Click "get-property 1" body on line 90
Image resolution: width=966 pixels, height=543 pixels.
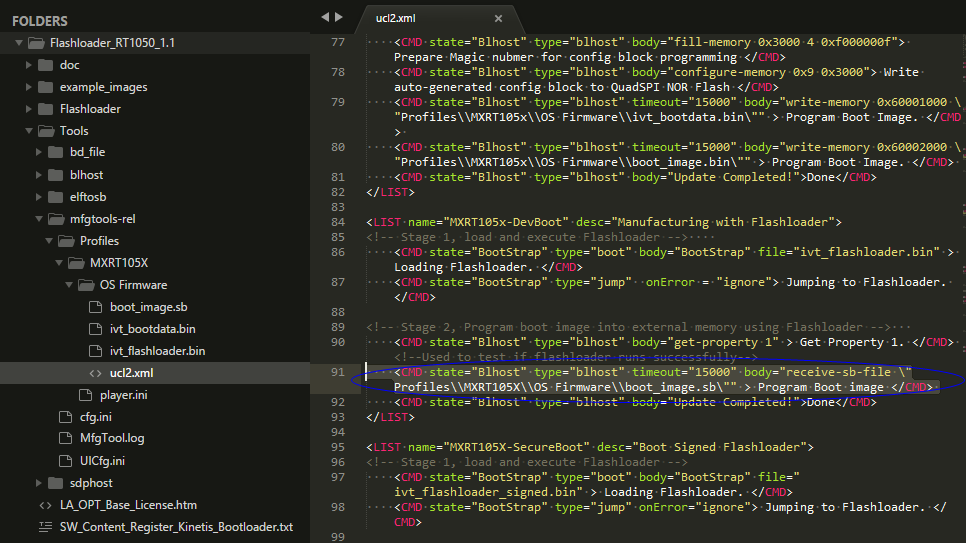click(x=723, y=342)
